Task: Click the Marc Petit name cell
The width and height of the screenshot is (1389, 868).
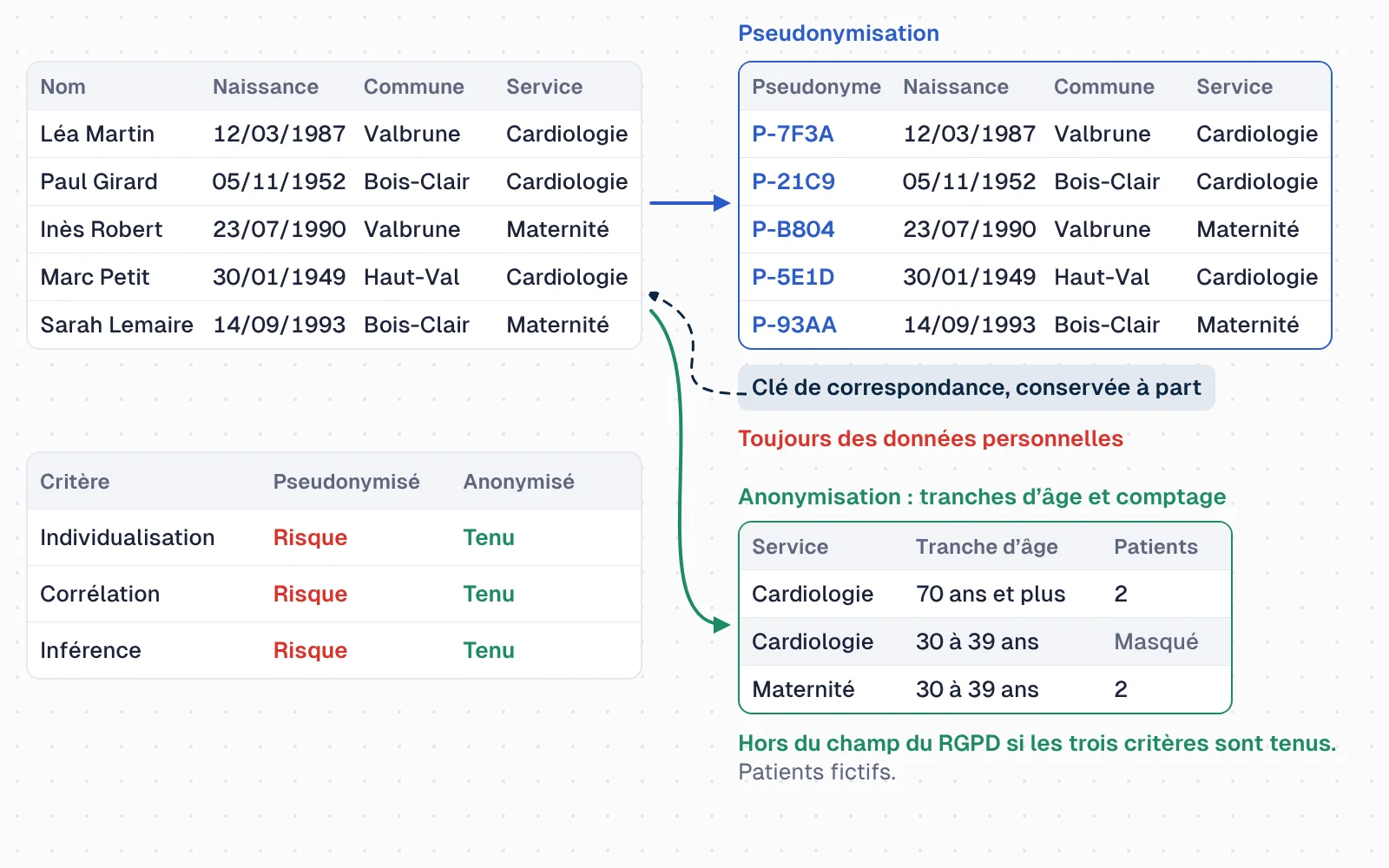Action: pyautogui.click(x=95, y=277)
